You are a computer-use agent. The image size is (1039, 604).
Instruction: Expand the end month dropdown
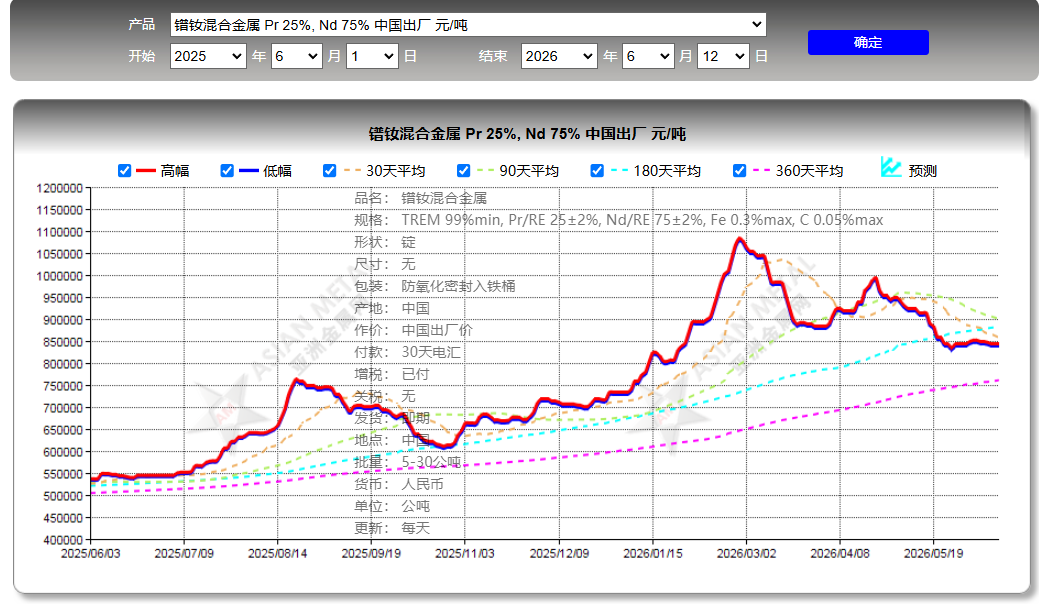[x=648, y=56]
